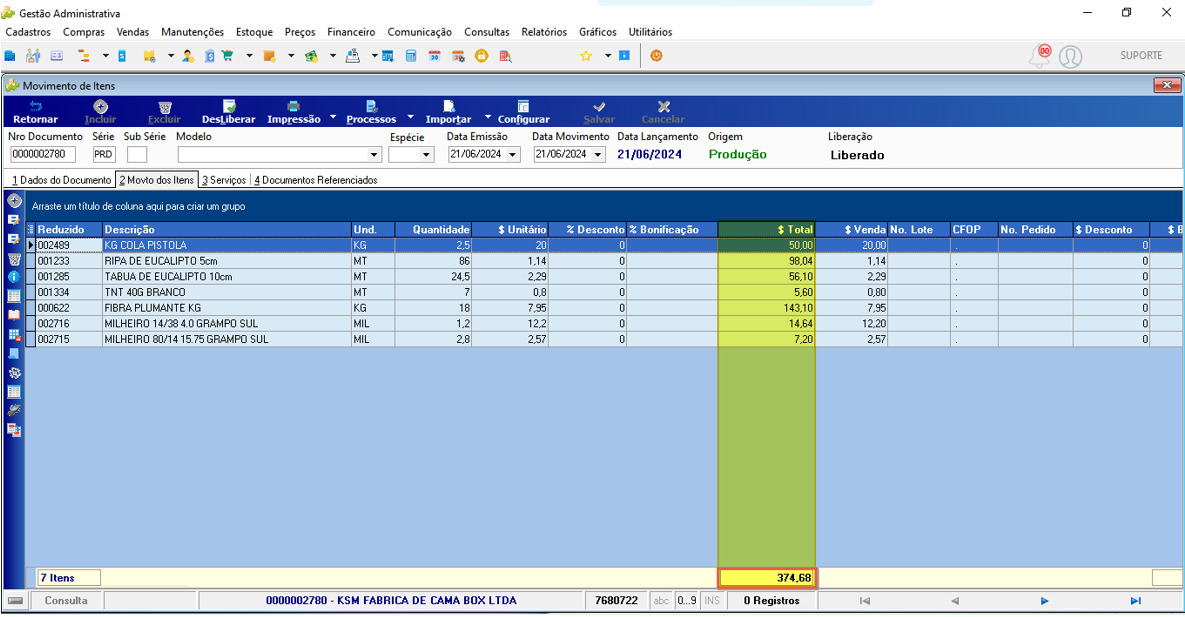Open the Estoque menu
Image resolution: width=1185 pixels, height=617 pixels.
[254, 32]
